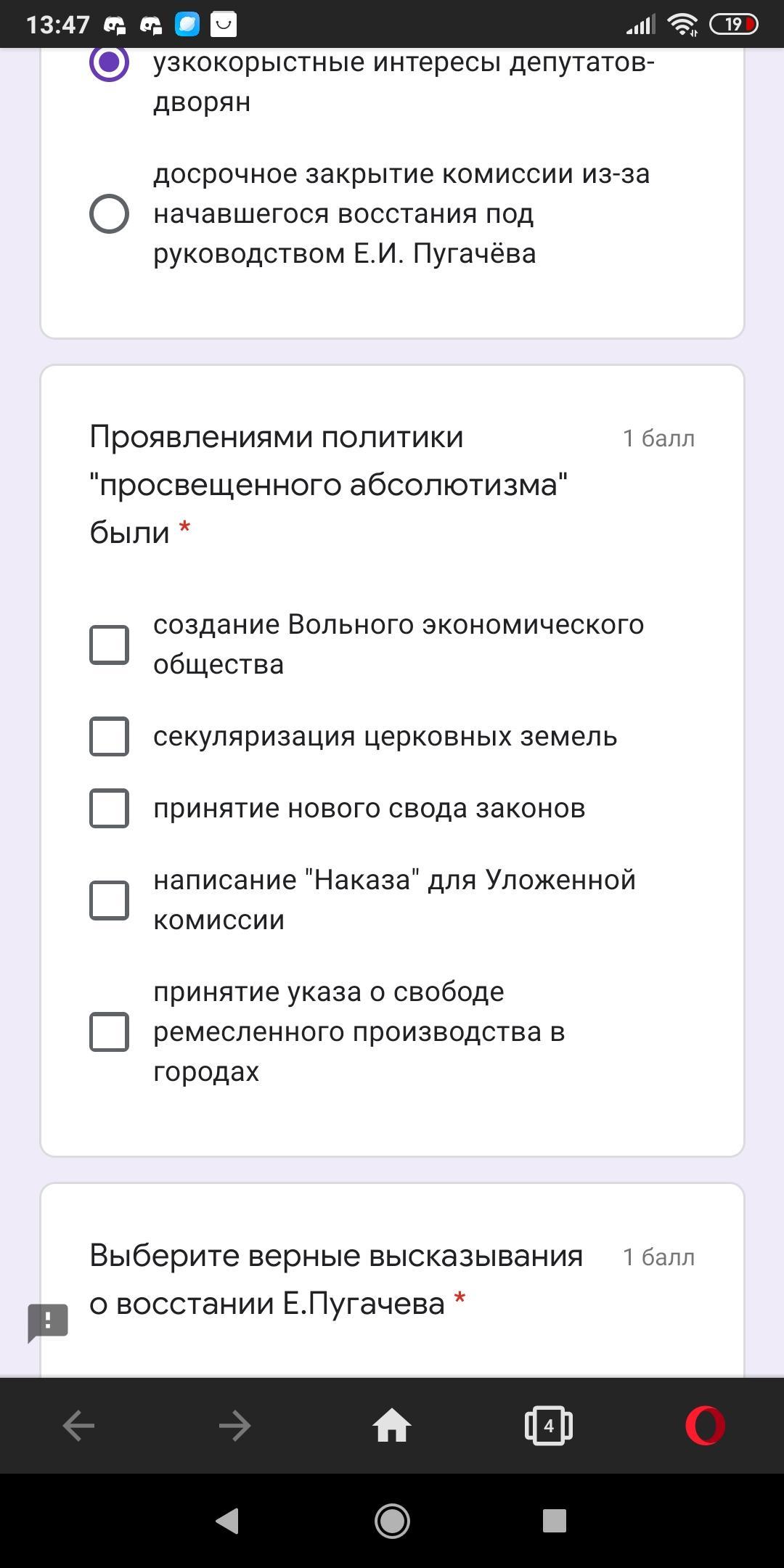Tap the browser back arrow
This screenshot has width=784, height=1568.
[x=78, y=1426]
